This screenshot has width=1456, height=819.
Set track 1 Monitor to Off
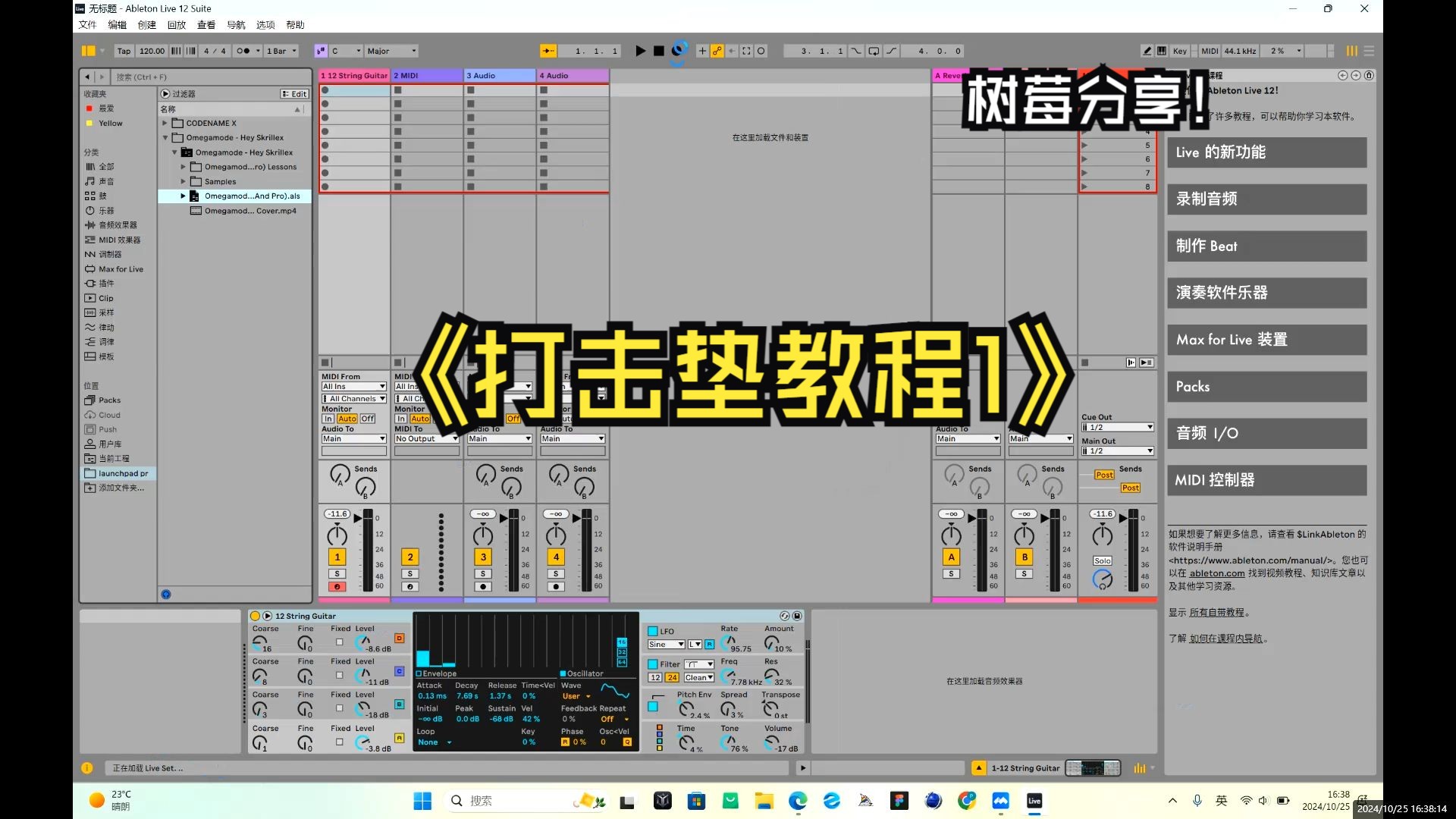point(368,419)
